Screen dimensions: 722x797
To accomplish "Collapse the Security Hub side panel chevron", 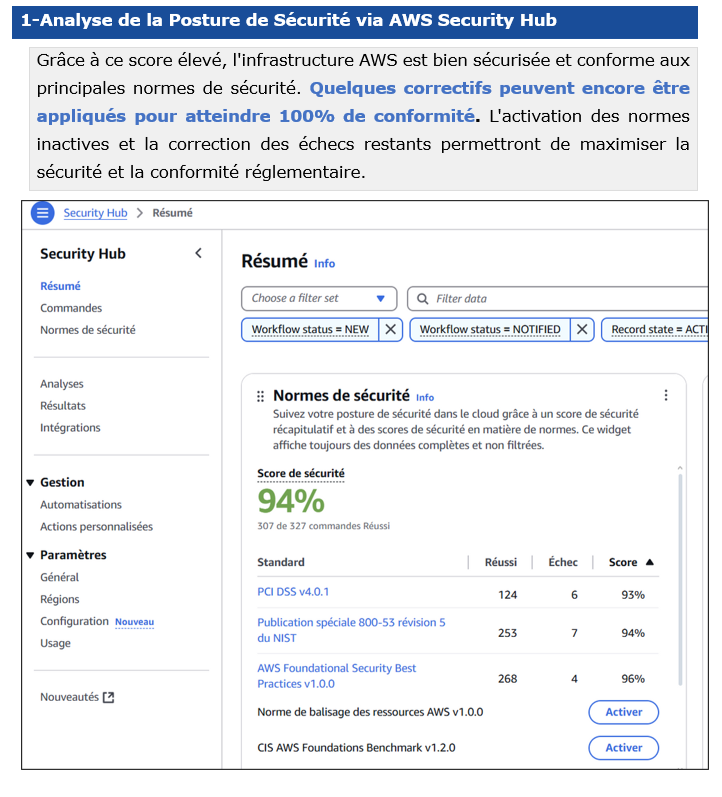I will [x=198, y=253].
